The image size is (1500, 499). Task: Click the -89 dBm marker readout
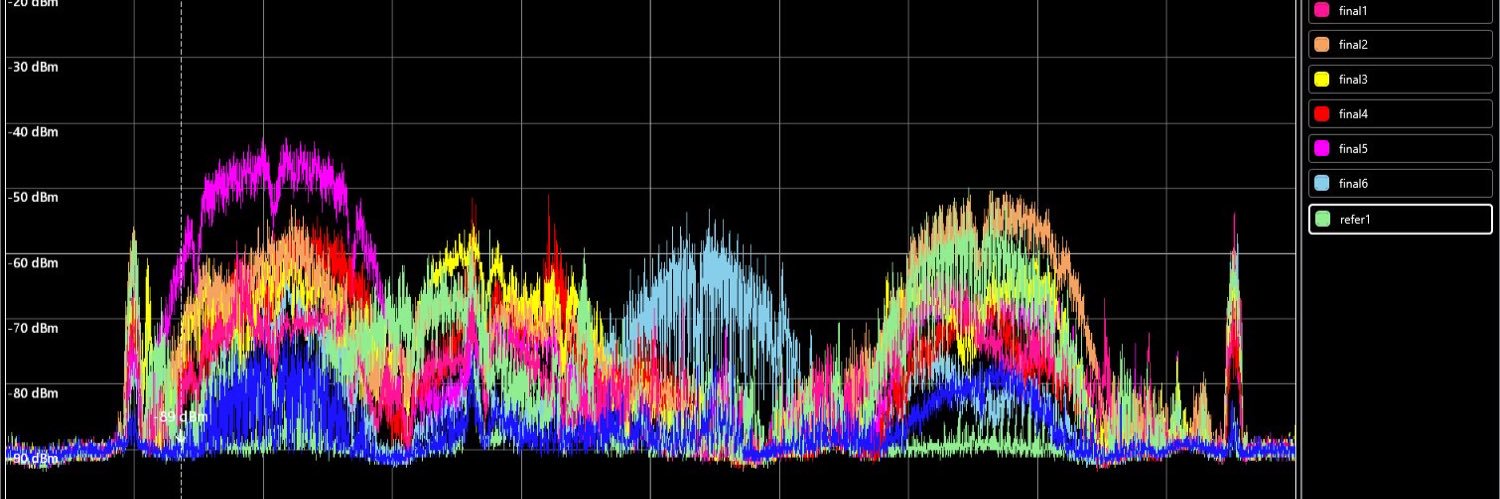pos(182,417)
